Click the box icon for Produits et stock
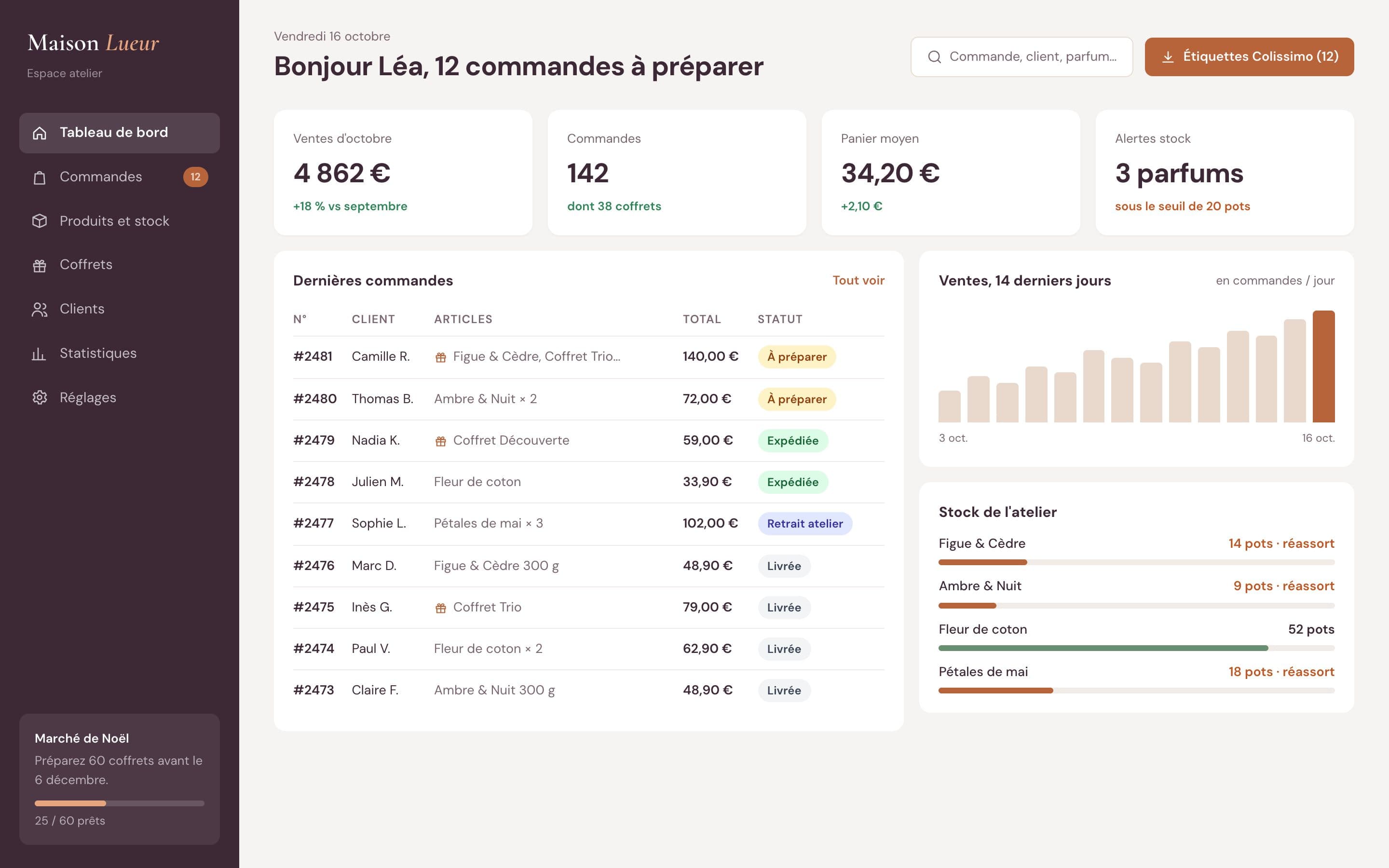The width and height of the screenshot is (1389, 868). pyautogui.click(x=39, y=221)
